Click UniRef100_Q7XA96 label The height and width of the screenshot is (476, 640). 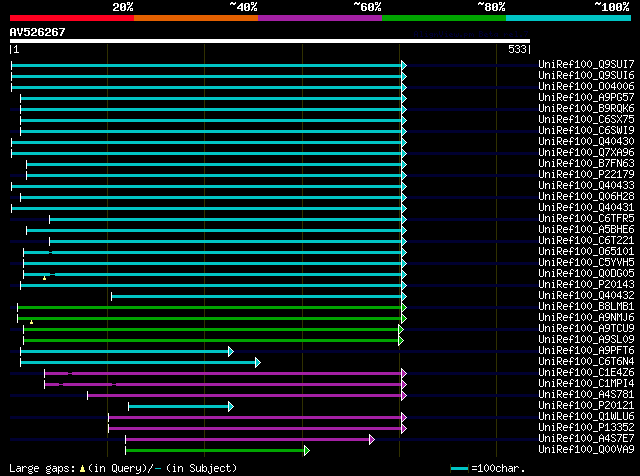point(586,152)
